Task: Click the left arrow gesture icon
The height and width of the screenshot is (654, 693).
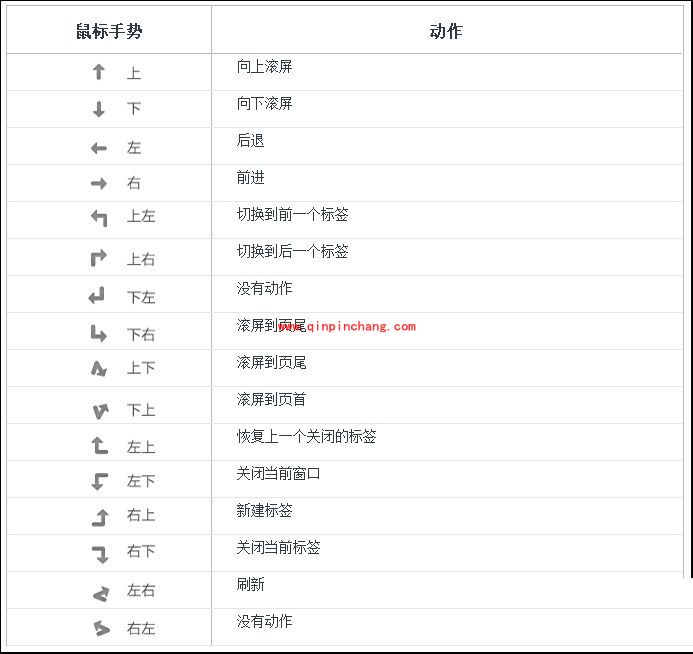Action: coord(99,148)
